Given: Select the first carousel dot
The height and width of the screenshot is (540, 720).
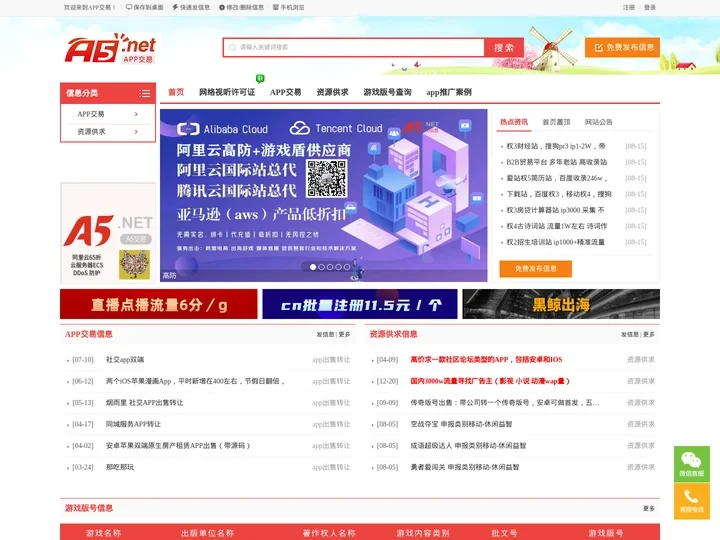Looking at the screenshot, I should (313, 267).
